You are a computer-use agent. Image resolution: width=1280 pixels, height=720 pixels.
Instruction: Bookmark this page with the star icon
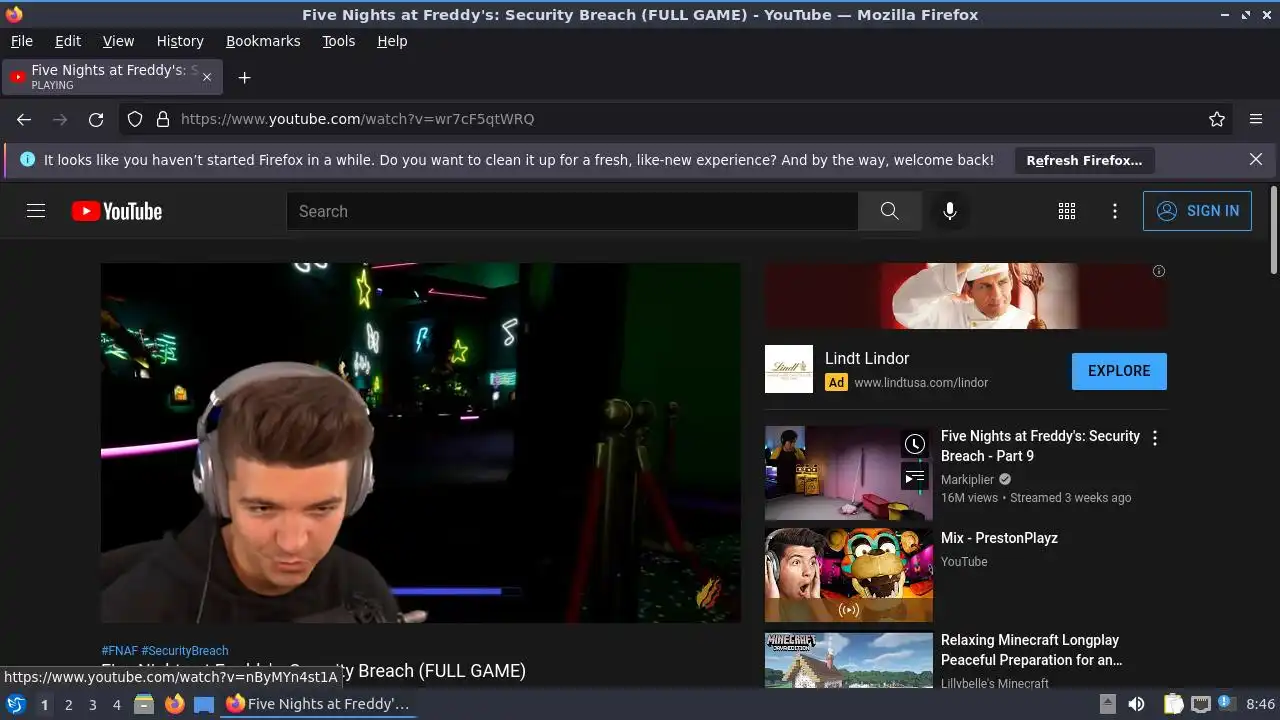click(1217, 119)
